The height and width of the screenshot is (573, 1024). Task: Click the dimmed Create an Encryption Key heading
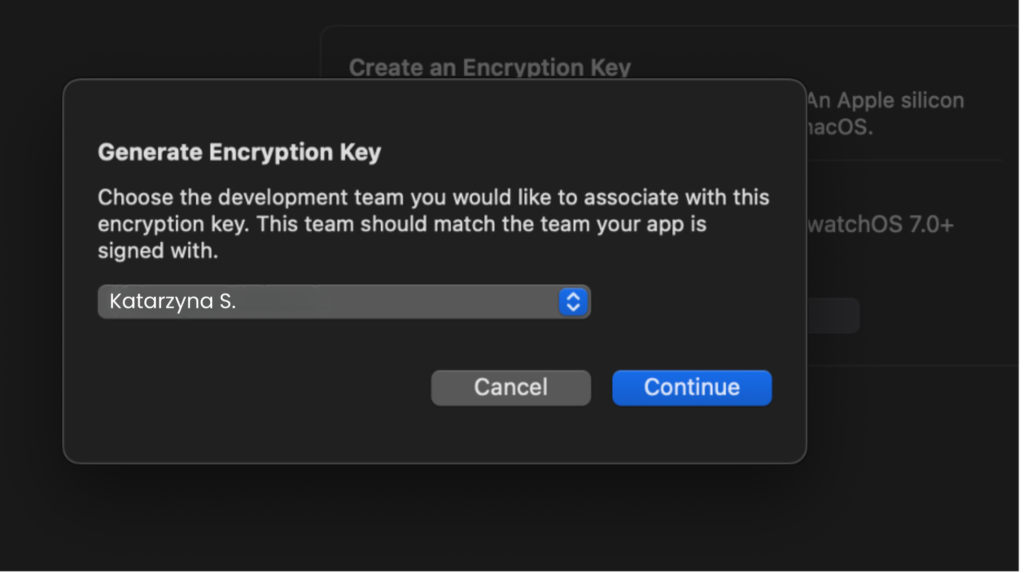[490, 68]
